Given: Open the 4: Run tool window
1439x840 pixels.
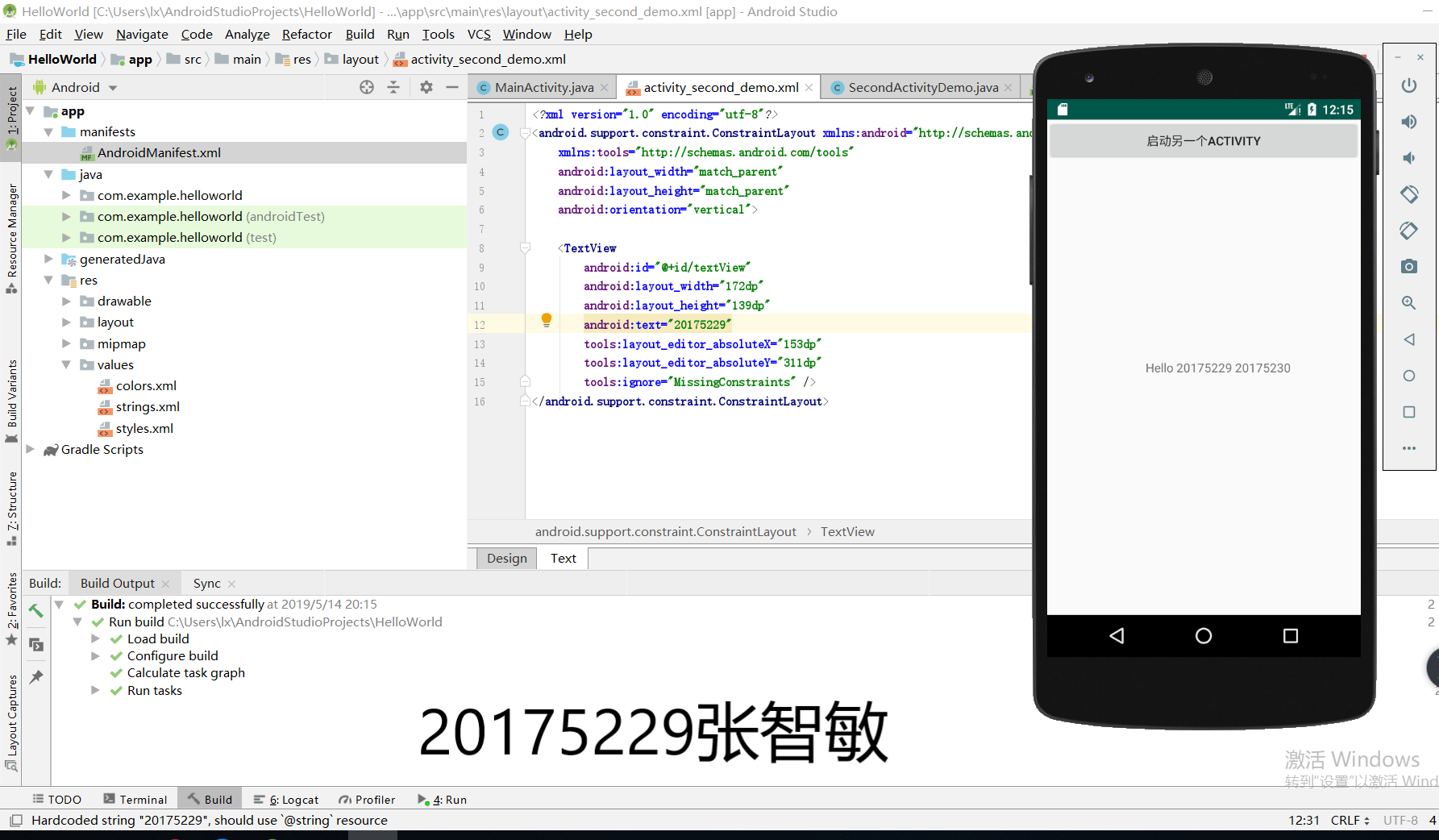Looking at the screenshot, I should coord(442,799).
